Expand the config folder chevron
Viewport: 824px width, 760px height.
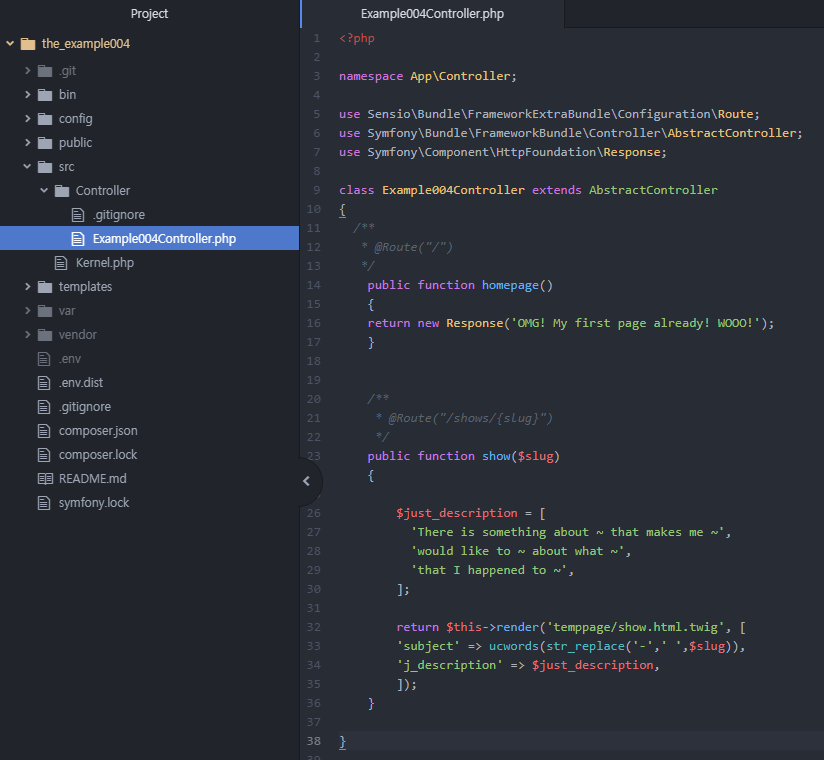point(27,119)
